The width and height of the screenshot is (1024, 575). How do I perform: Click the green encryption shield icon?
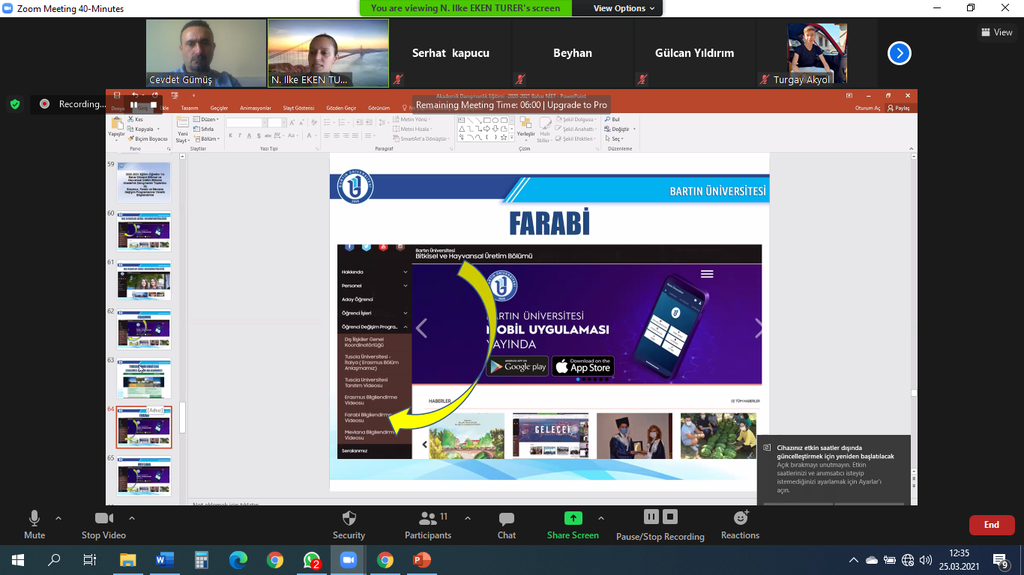tap(15, 104)
